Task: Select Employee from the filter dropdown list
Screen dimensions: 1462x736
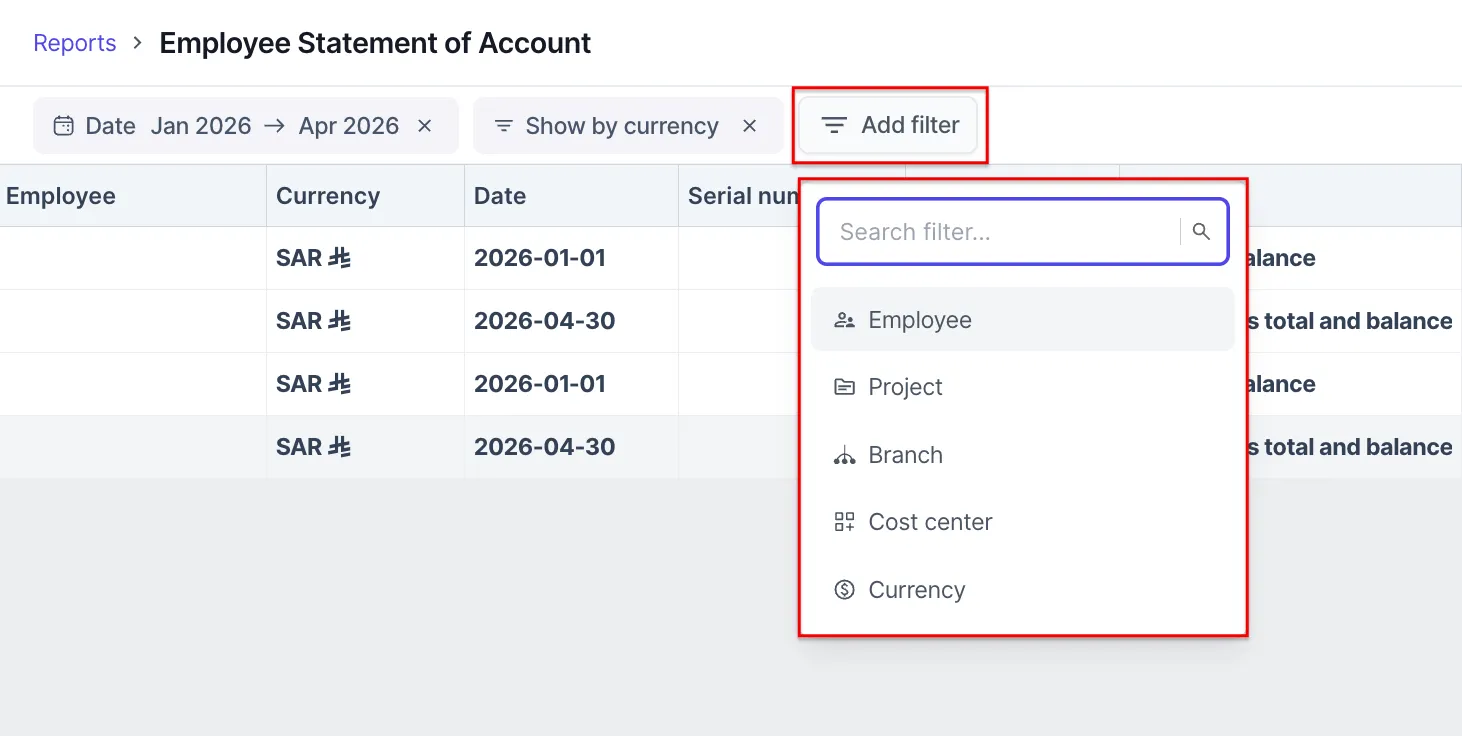Action: pos(920,319)
